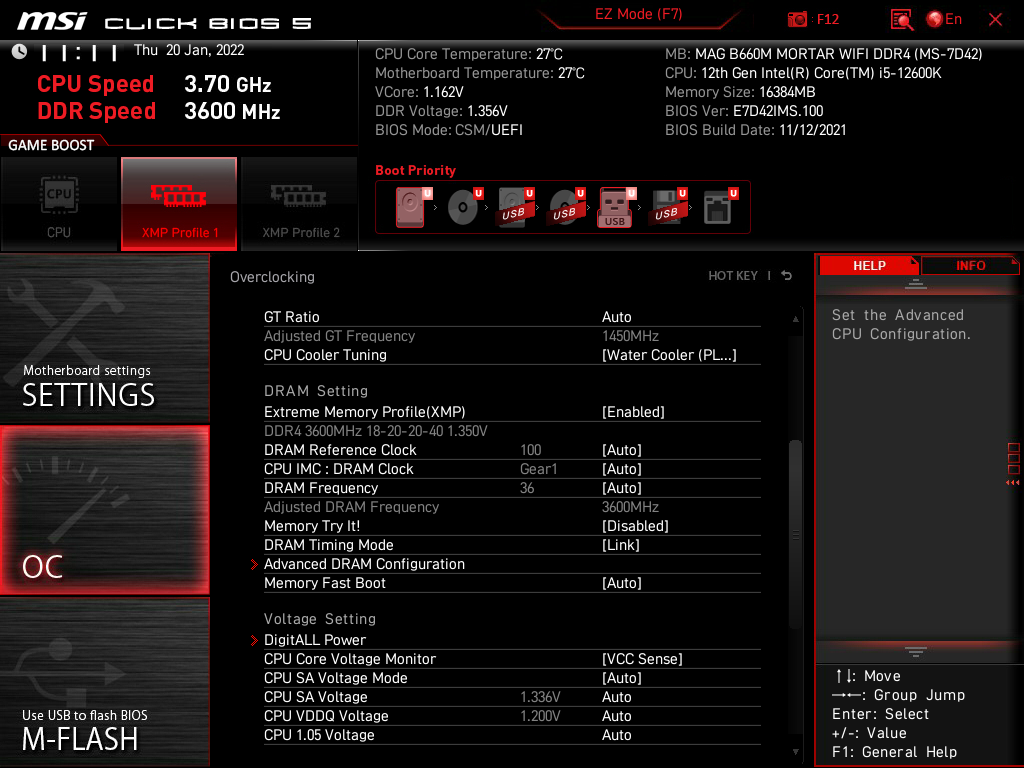This screenshot has width=1024, height=768.
Task: Open Extreme Memory Profile(XMP) Enabled dropdown
Action: coord(633,412)
